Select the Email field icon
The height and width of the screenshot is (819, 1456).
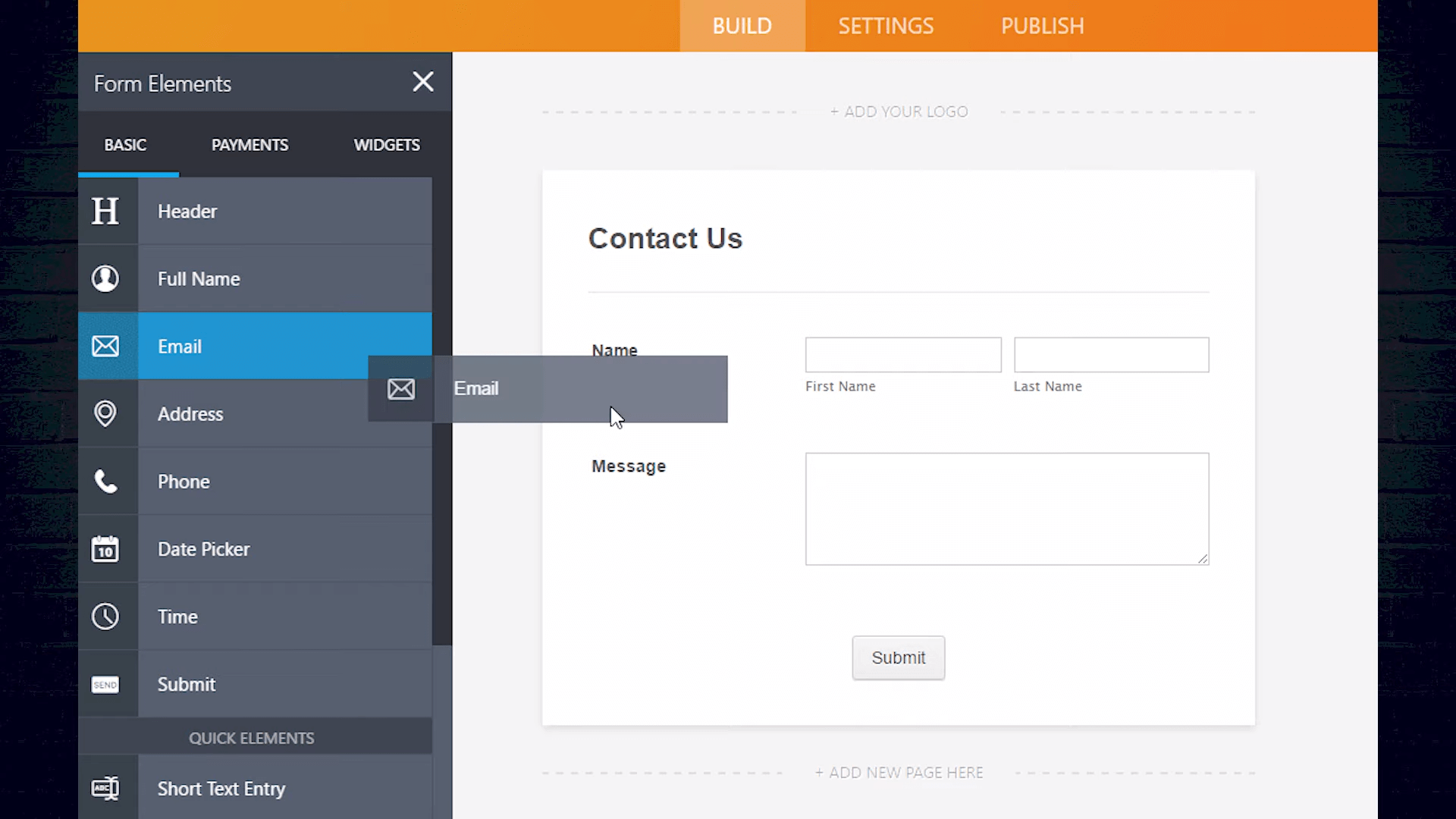pyautogui.click(x=105, y=346)
